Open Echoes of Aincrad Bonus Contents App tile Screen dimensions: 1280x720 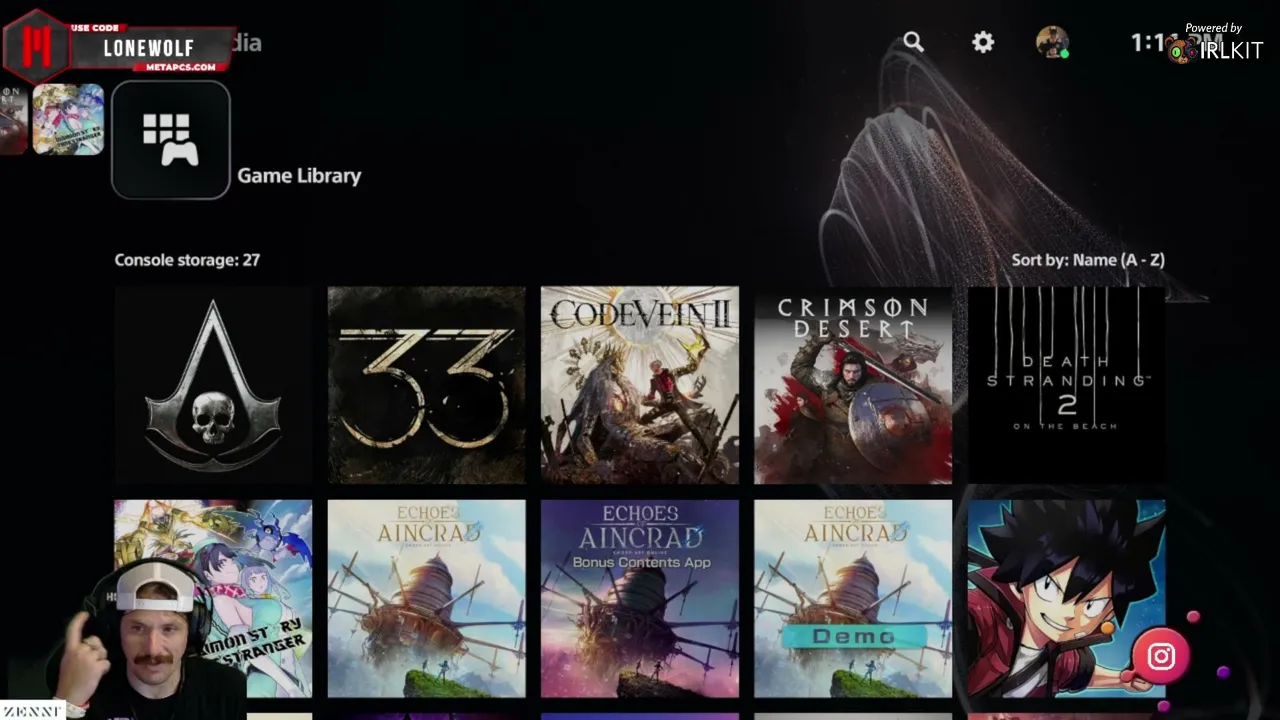click(x=640, y=598)
